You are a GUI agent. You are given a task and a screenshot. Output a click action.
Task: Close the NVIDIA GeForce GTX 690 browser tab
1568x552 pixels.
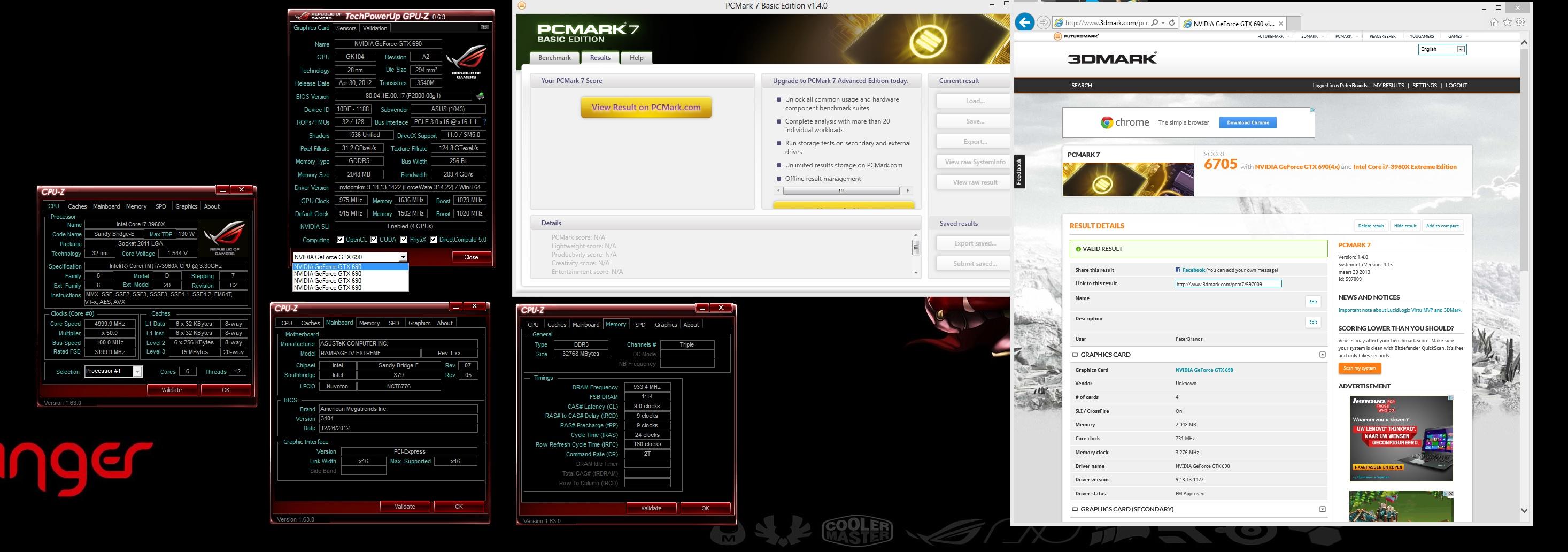[x=1281, y=24]
